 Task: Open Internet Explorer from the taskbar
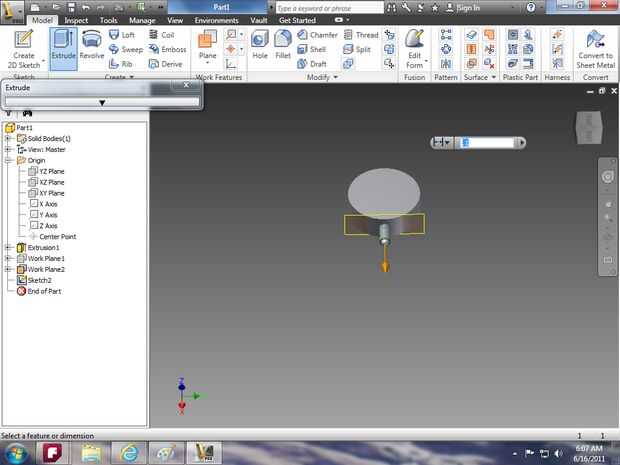coord(129,453)
